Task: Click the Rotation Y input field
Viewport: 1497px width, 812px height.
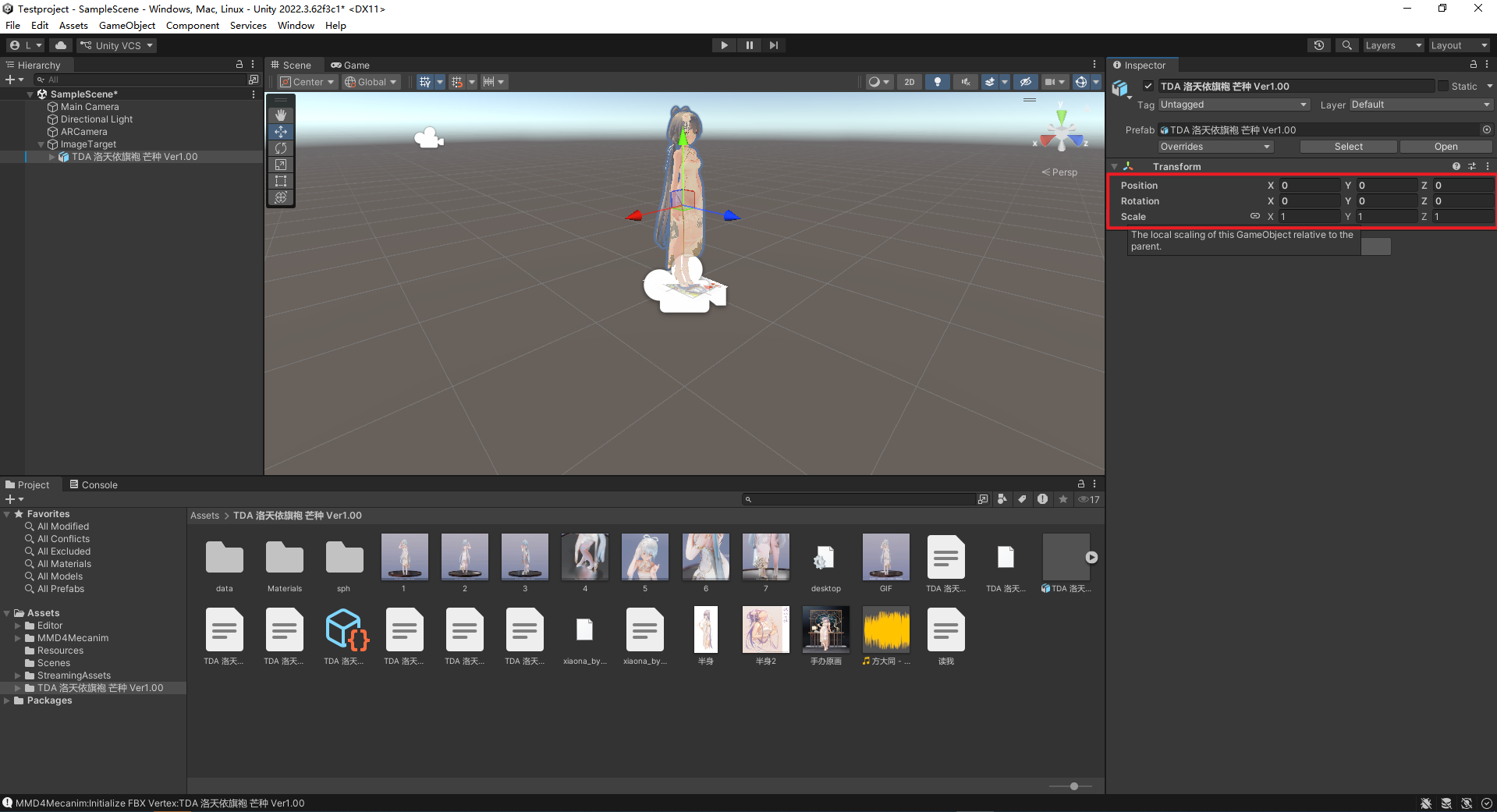Action: click(x=1385, y=201)
